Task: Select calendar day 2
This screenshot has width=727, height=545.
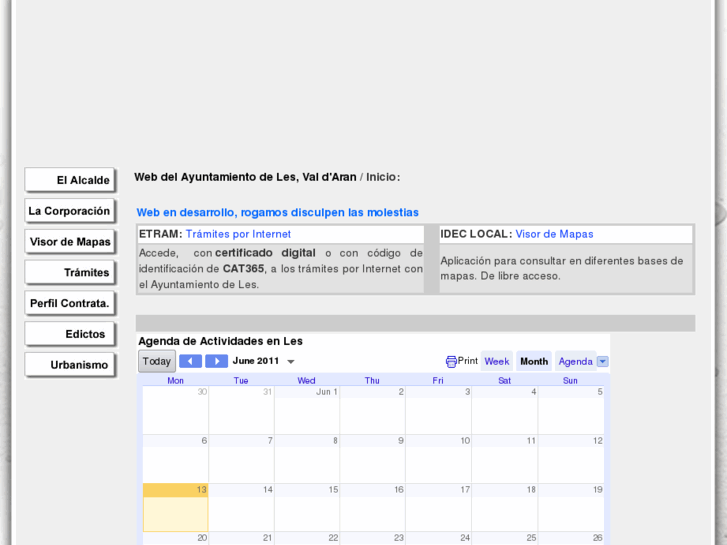Action: 373,410
